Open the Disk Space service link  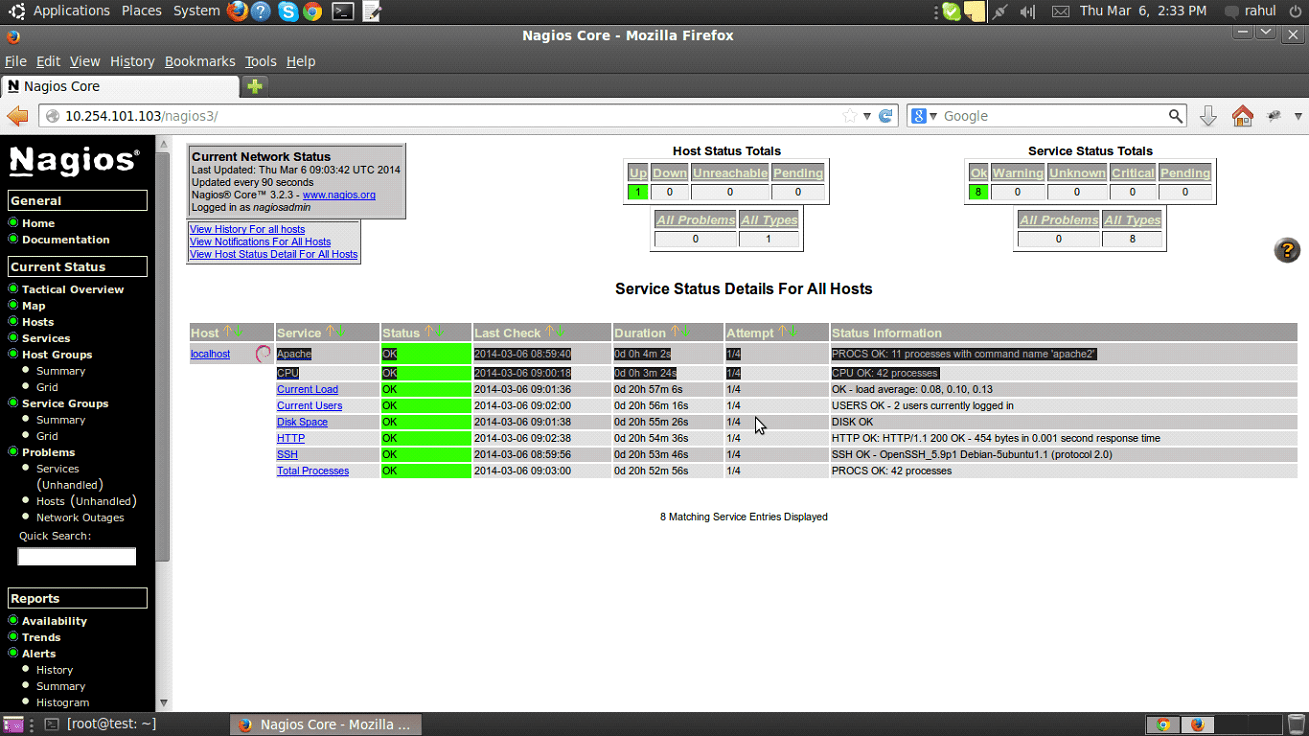coord(302,422)
